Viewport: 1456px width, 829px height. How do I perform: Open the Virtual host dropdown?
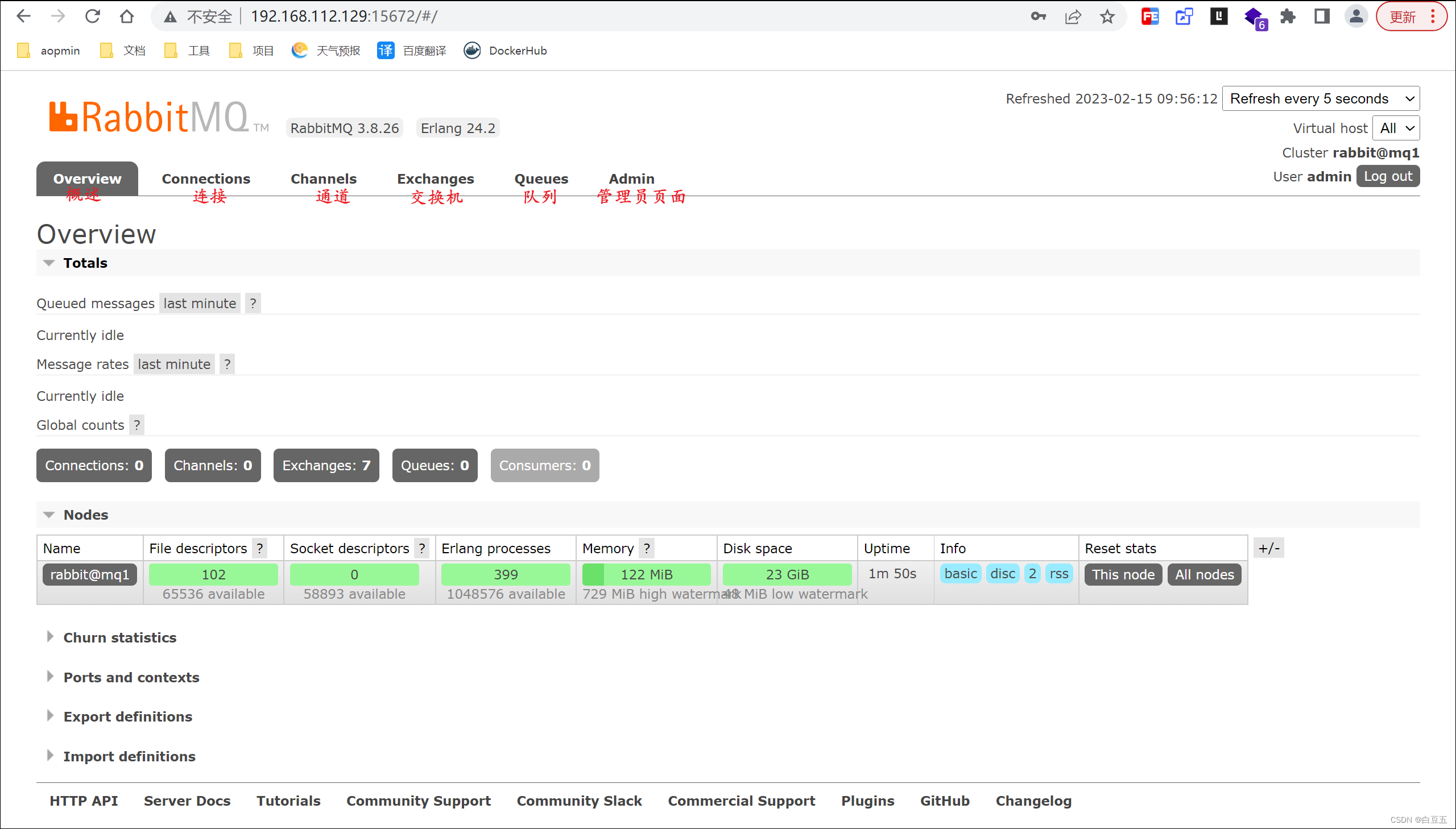click(1396, 128)
